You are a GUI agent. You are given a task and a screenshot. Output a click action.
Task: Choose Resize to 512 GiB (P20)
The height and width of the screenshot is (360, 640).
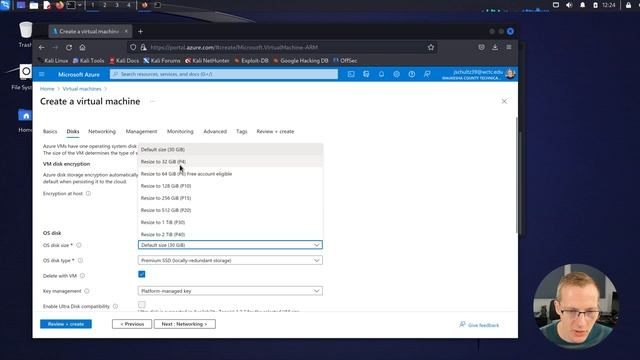click(x=231, y=210)
